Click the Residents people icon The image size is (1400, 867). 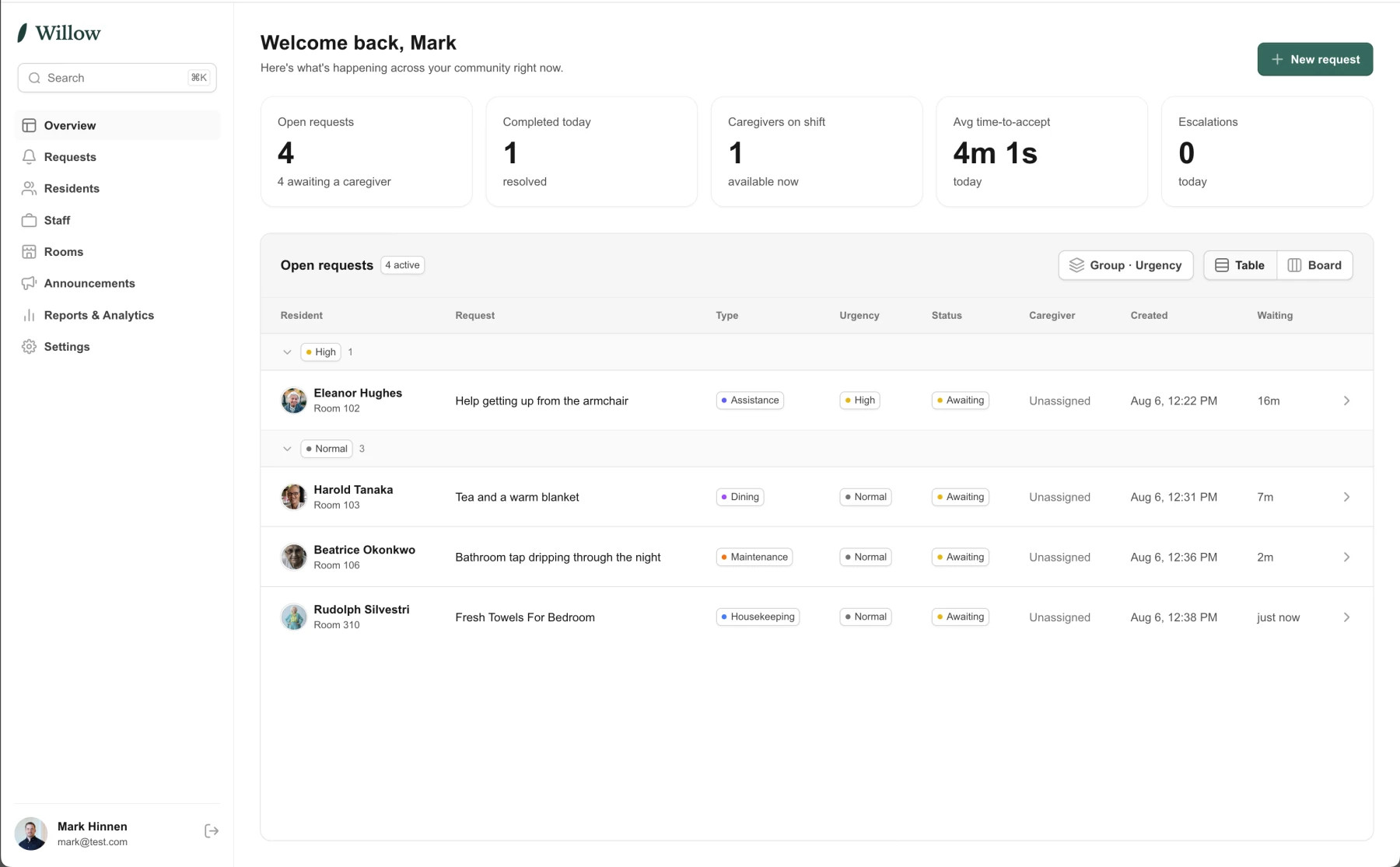click(x=30, y=188)
